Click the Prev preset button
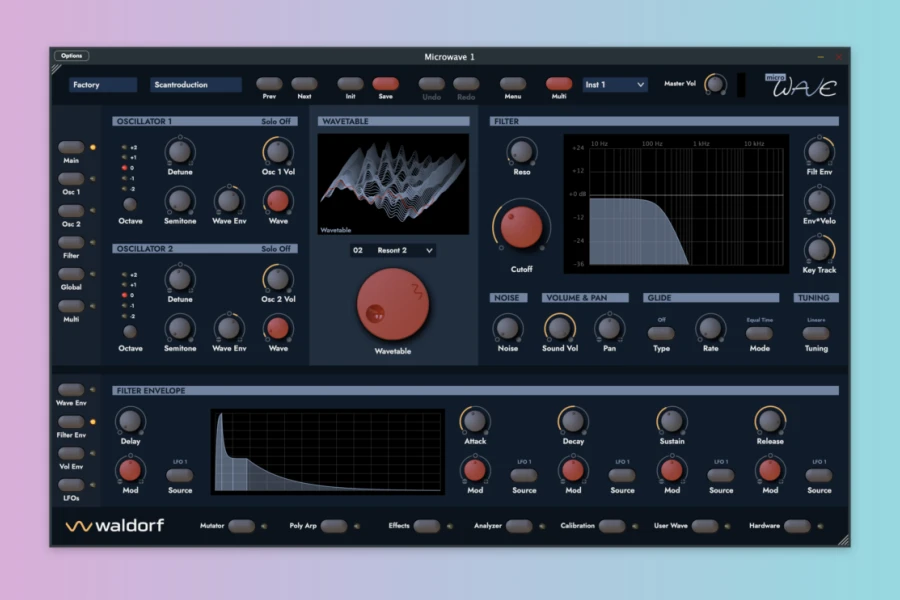 [269, 84]
